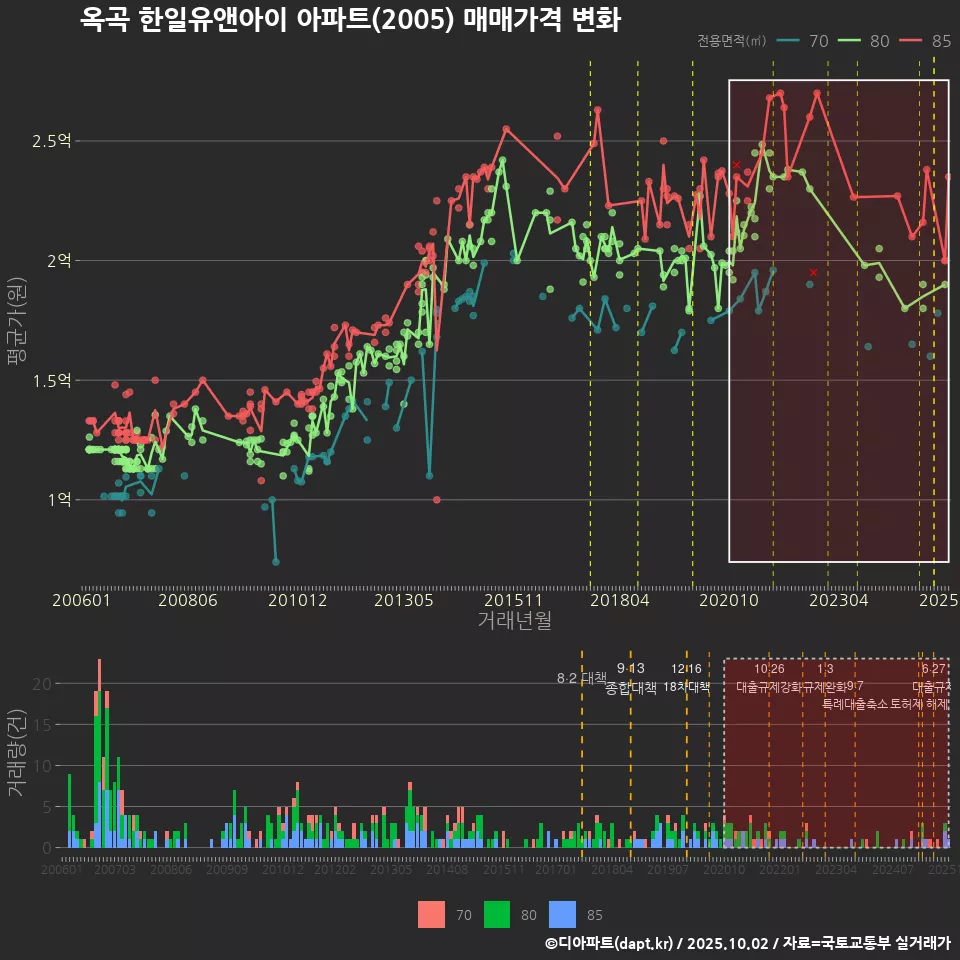The image size is (960, 960).
Task: Toggle the green 80 line legend entry
Action: (865, 41)
